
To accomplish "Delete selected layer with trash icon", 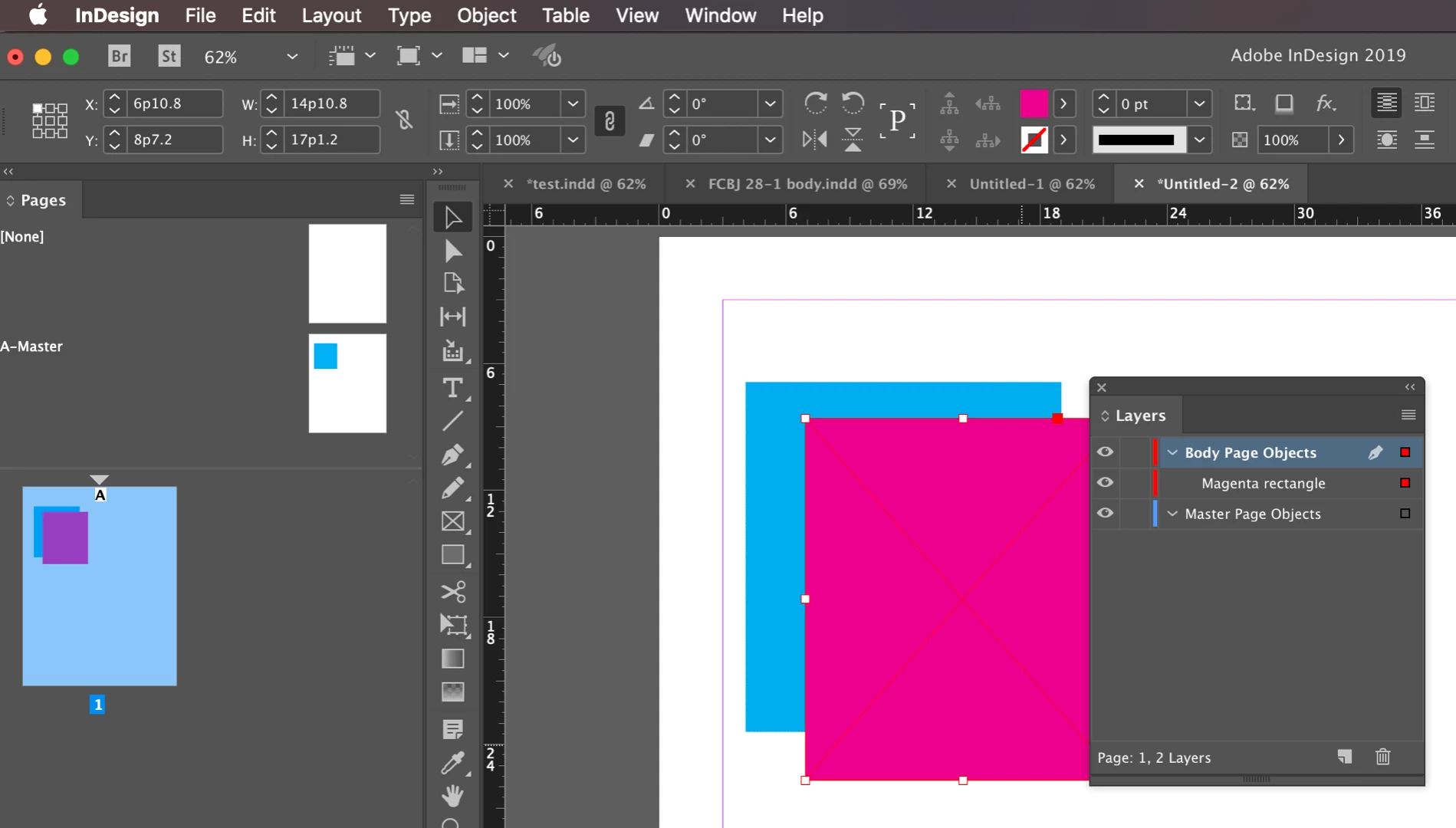I will (x=1382, y=757).
